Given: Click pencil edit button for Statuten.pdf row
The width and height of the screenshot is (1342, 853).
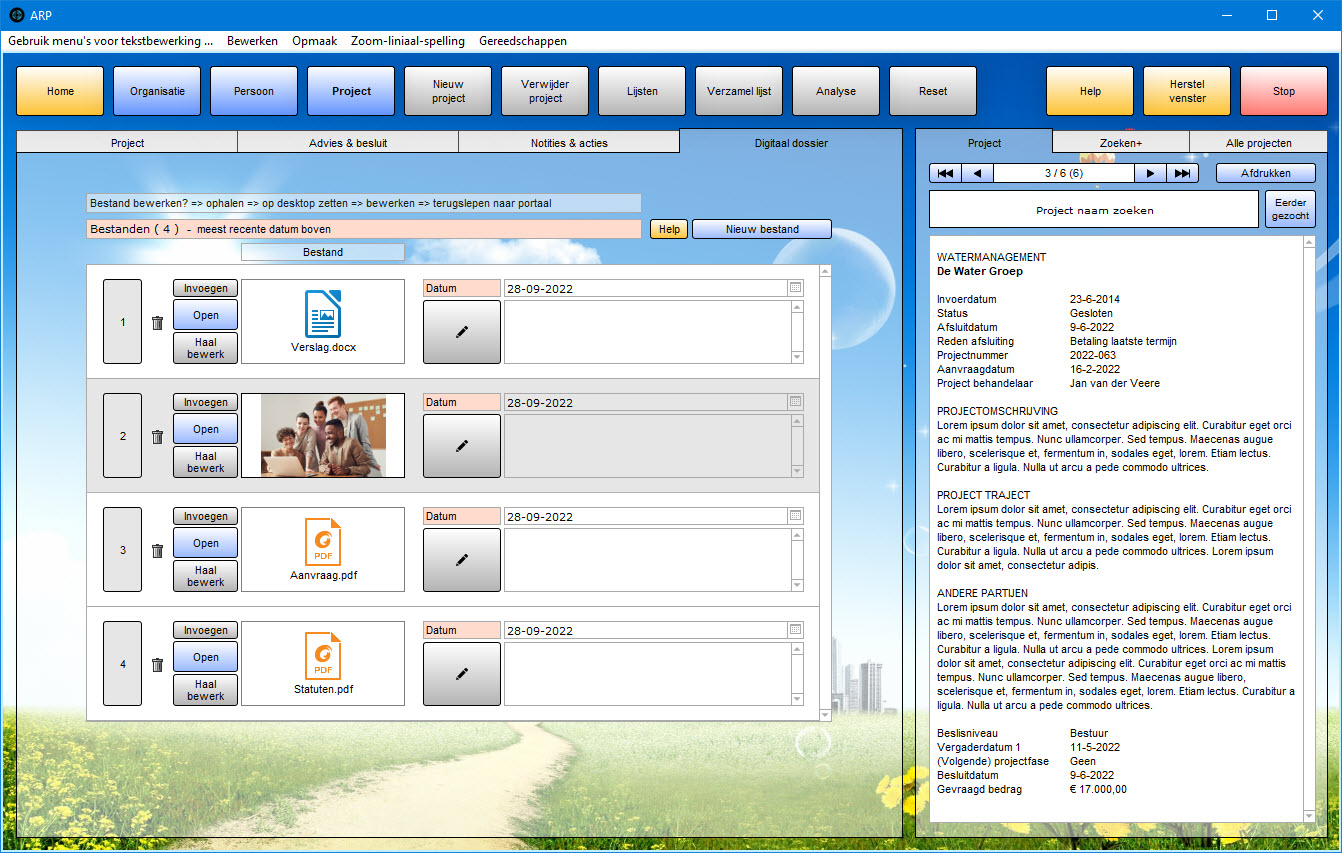Looking at the screenshot, I should tap(461, 674).
